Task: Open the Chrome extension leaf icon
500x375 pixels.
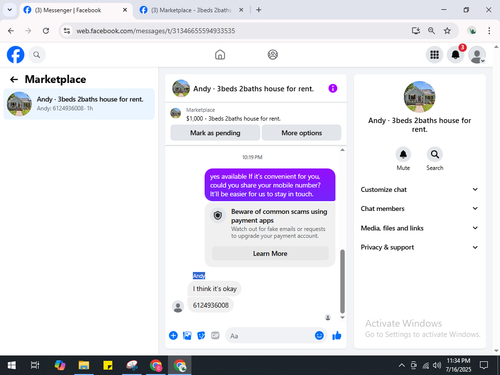Action: click(472, 31)
